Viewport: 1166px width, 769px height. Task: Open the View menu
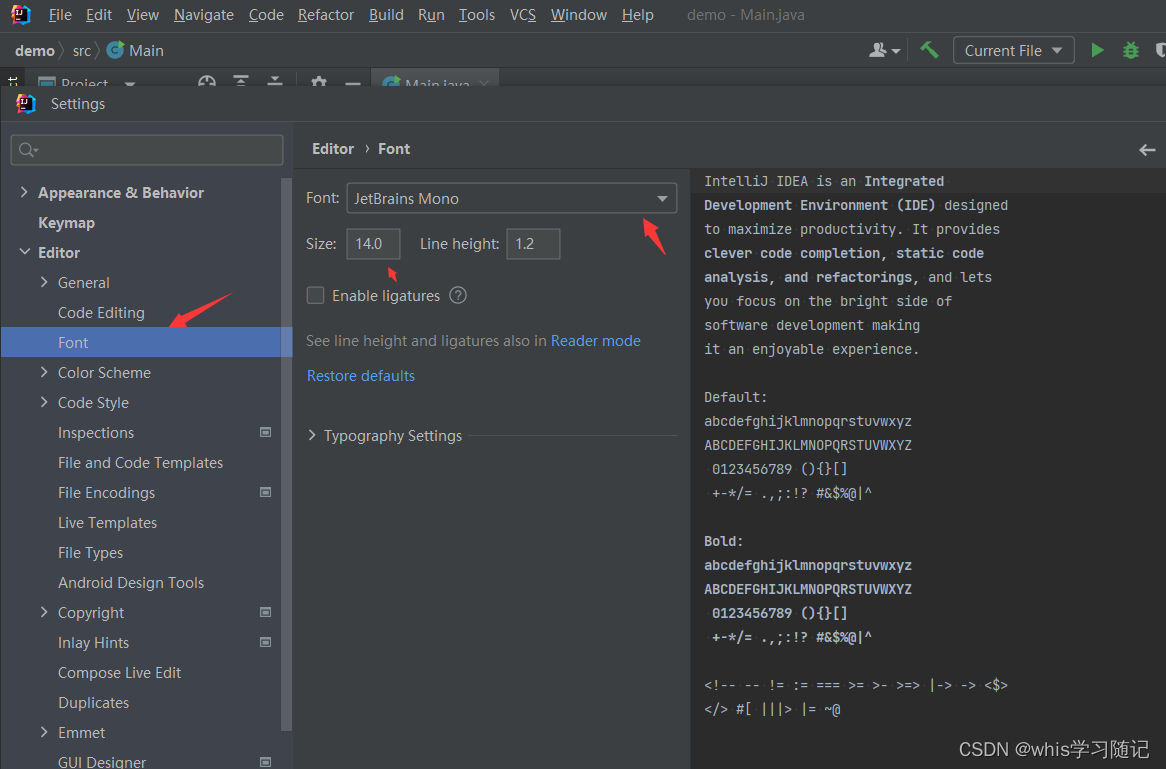click(x=142, y=15)
